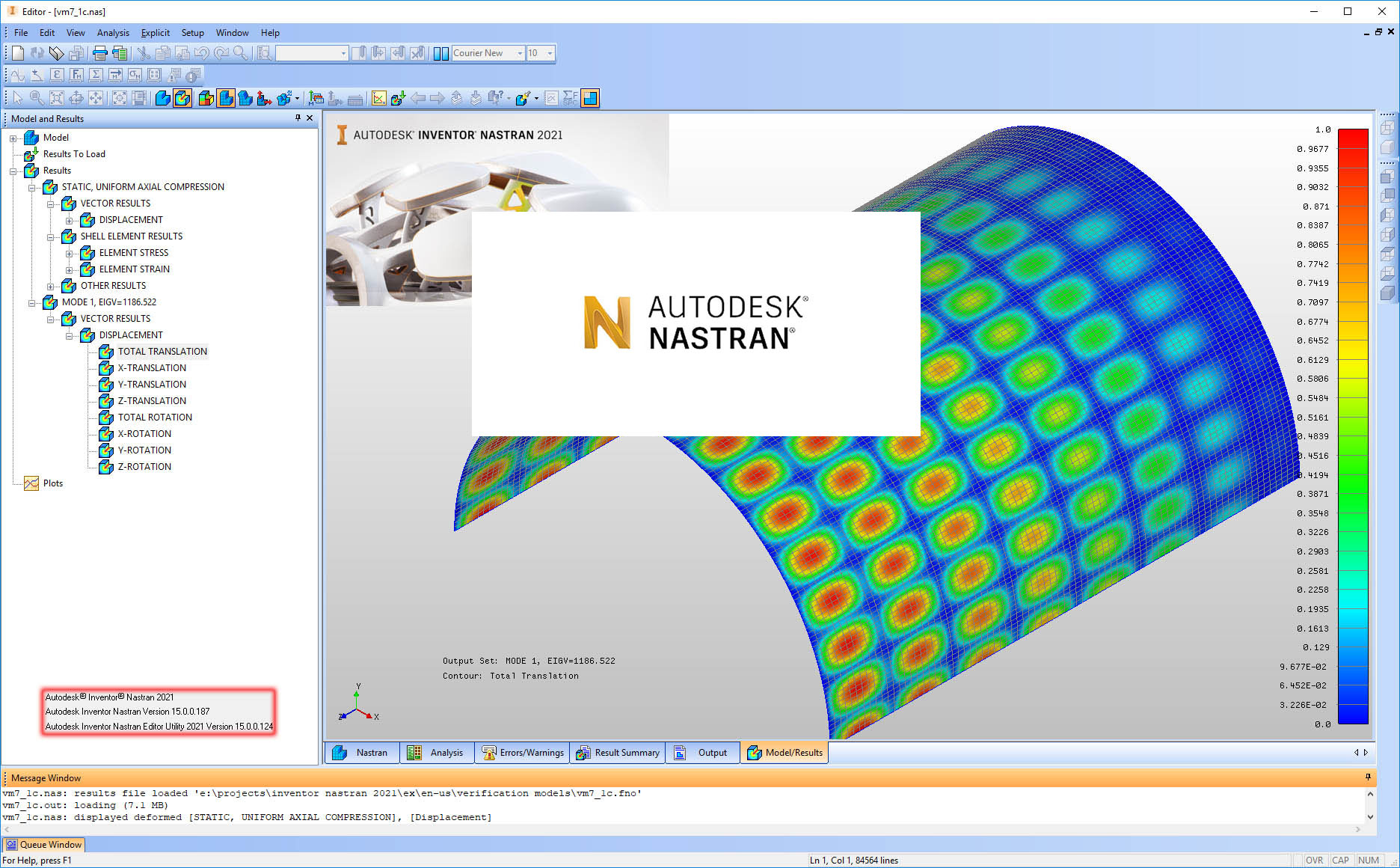Toggle the highlighted blue mesh cube button
The width and height of the screenshot is (1400, 868).
click(225, 98)
